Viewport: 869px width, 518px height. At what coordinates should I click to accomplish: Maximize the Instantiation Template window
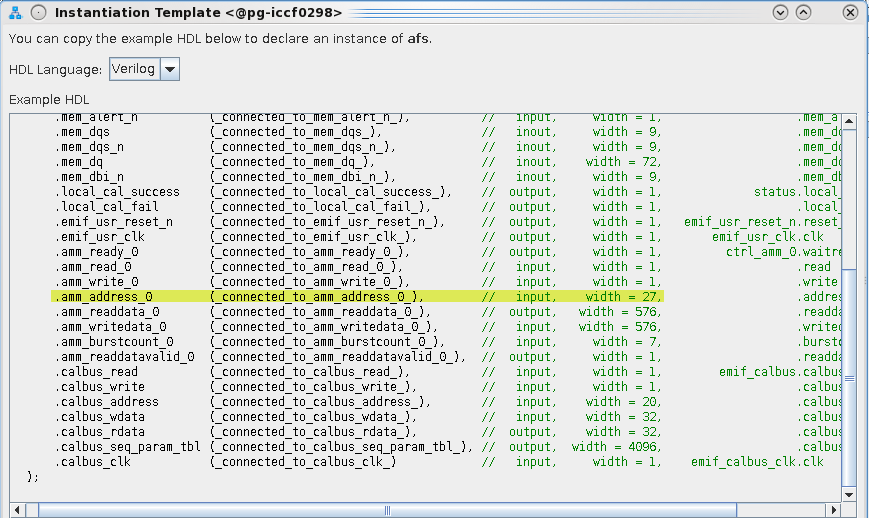point(805,12)
